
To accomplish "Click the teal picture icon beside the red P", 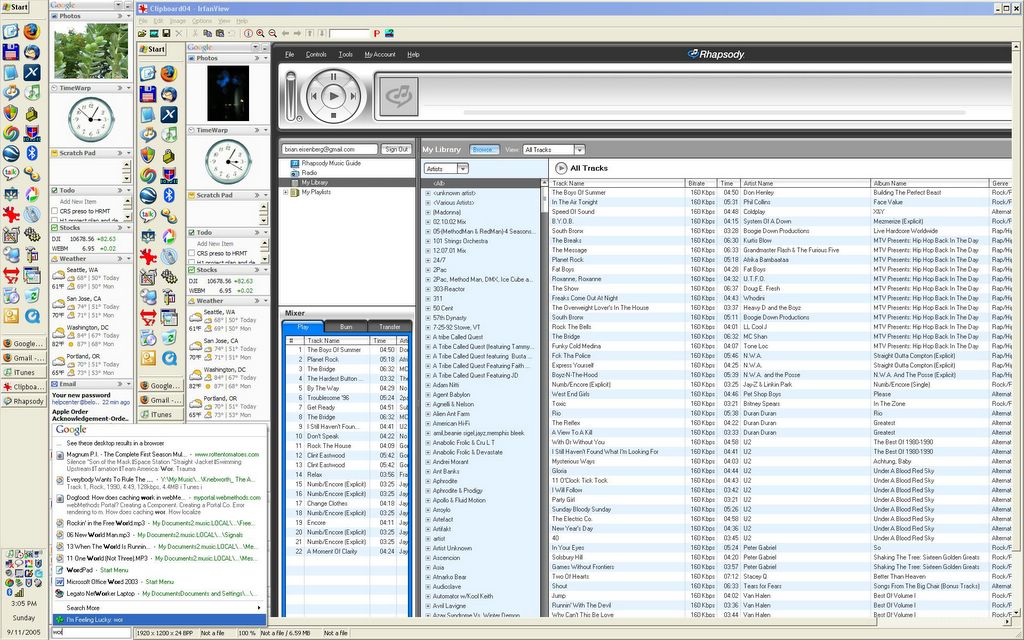I will click(389, 33).
